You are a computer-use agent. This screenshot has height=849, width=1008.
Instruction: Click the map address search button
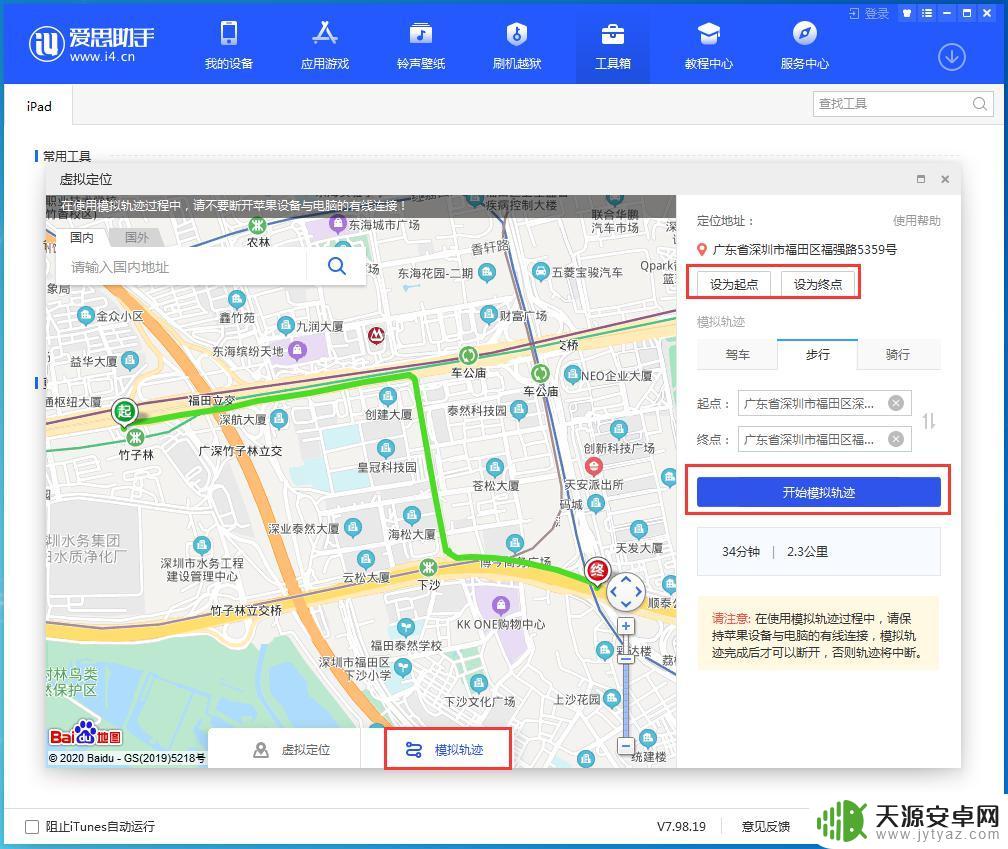click(x=336, y=266)
